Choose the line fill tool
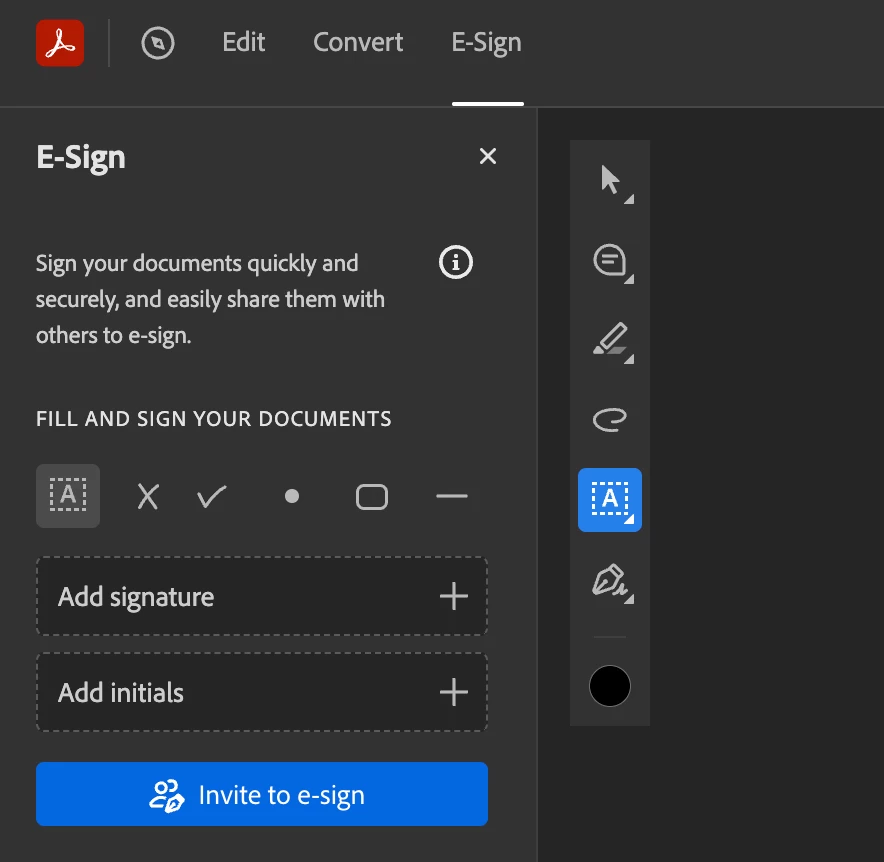 452,496
